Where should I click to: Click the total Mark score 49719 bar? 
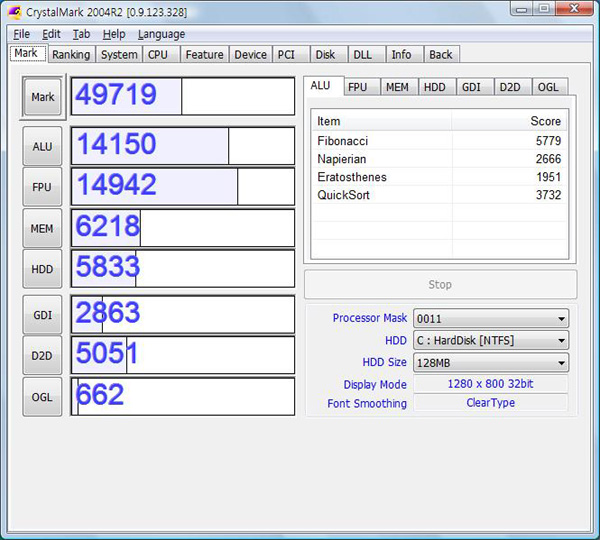tap(183, 96)
